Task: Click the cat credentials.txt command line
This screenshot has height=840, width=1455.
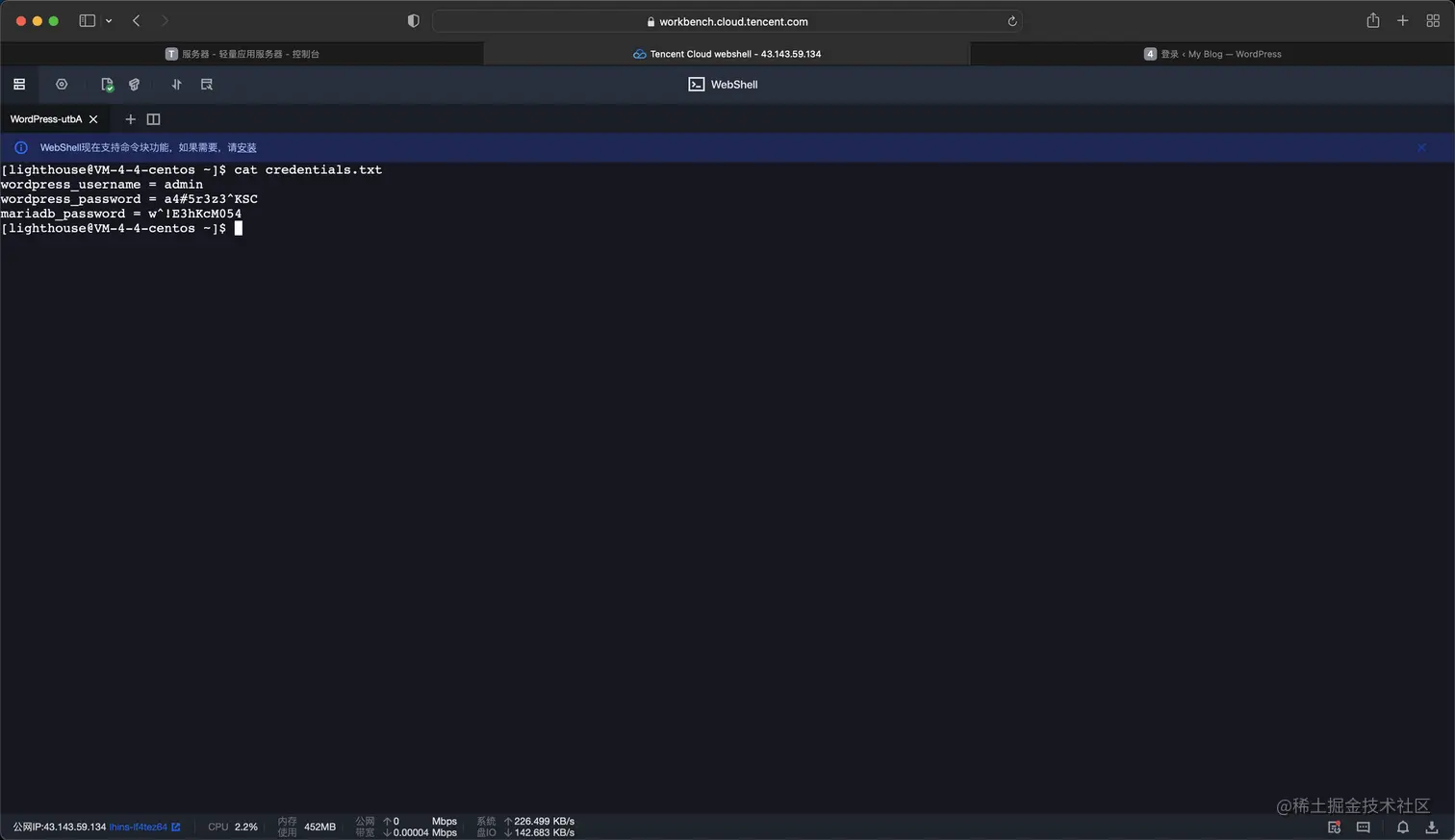Action: [x=191, y=170]
